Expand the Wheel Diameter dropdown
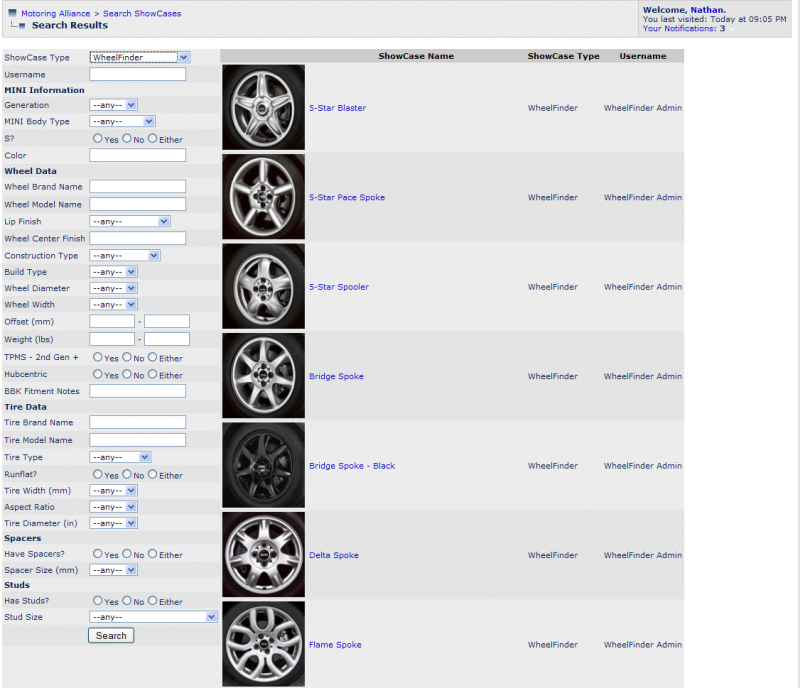This screenshot has height=688, width=800. [x=113, y=288]
